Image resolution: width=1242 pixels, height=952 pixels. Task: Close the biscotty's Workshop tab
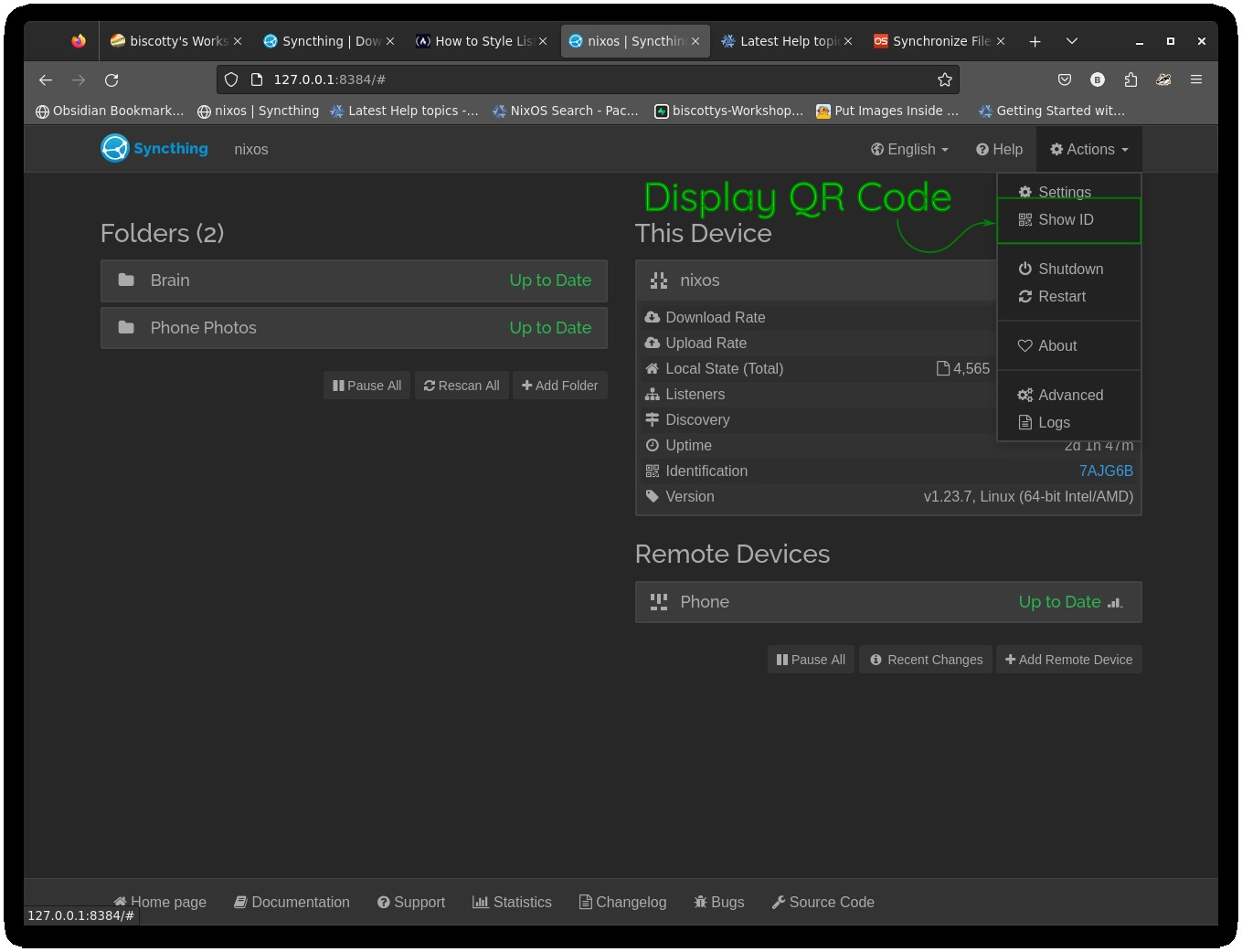(x=237, y=41)
